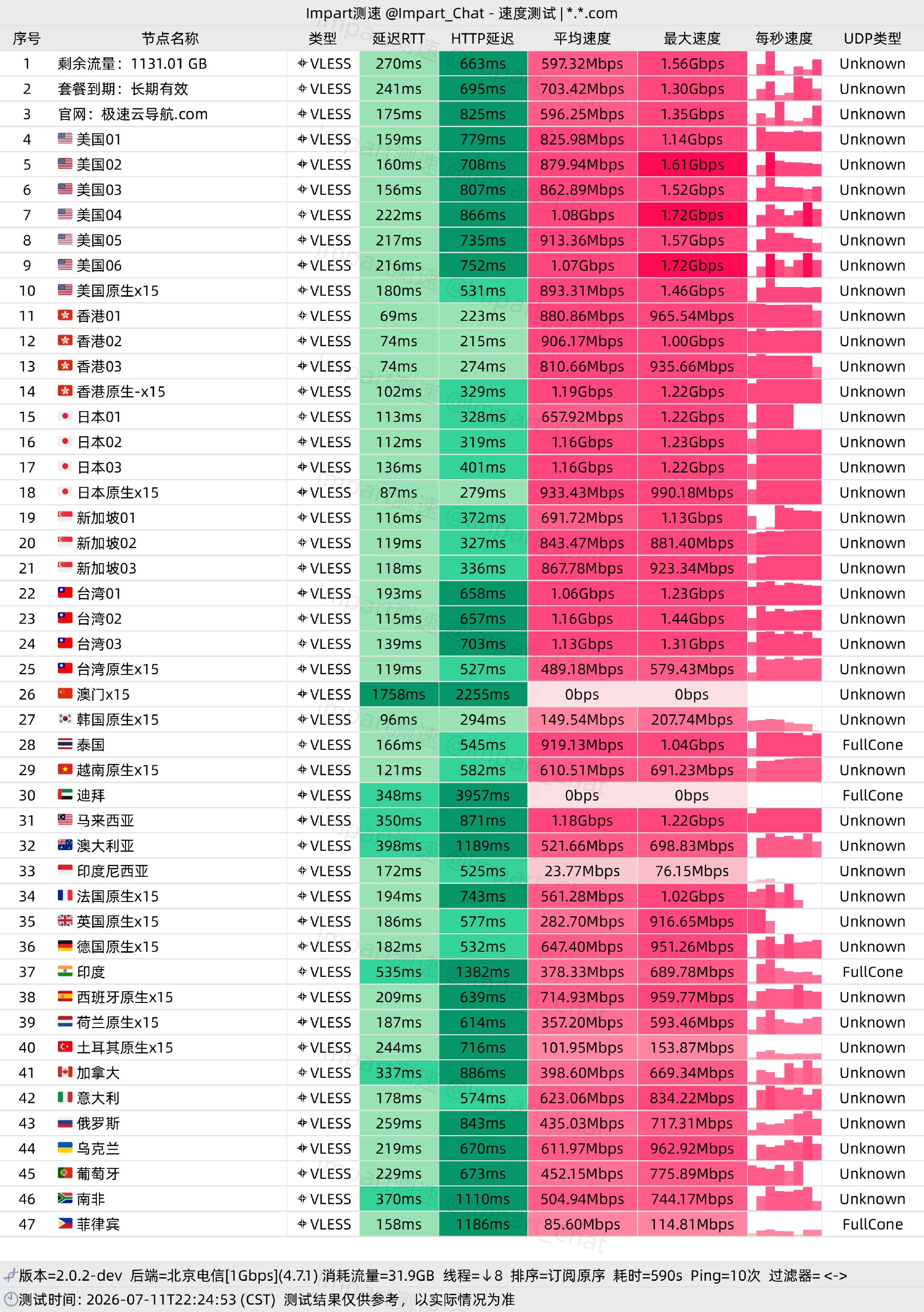Click the Taiwan flag beside 台湾02
Viewport: 924px width, 1312px height.
[65, 618]
